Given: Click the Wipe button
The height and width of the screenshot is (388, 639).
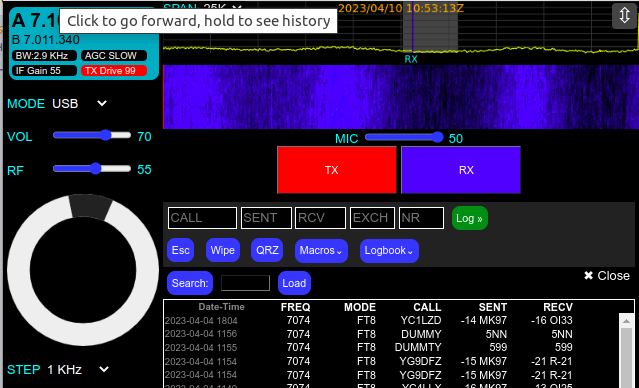Looking at the screenshot, I should [223, 250].
